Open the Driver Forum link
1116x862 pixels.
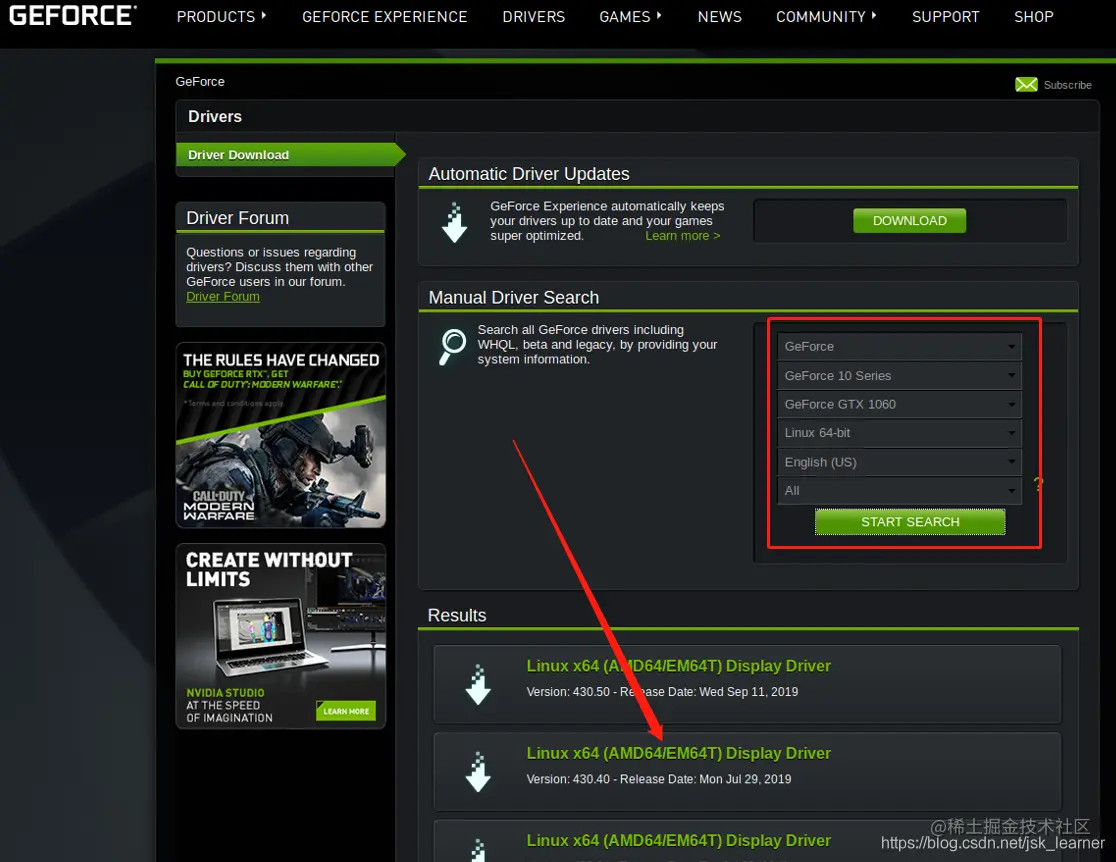tap(223, 296)
